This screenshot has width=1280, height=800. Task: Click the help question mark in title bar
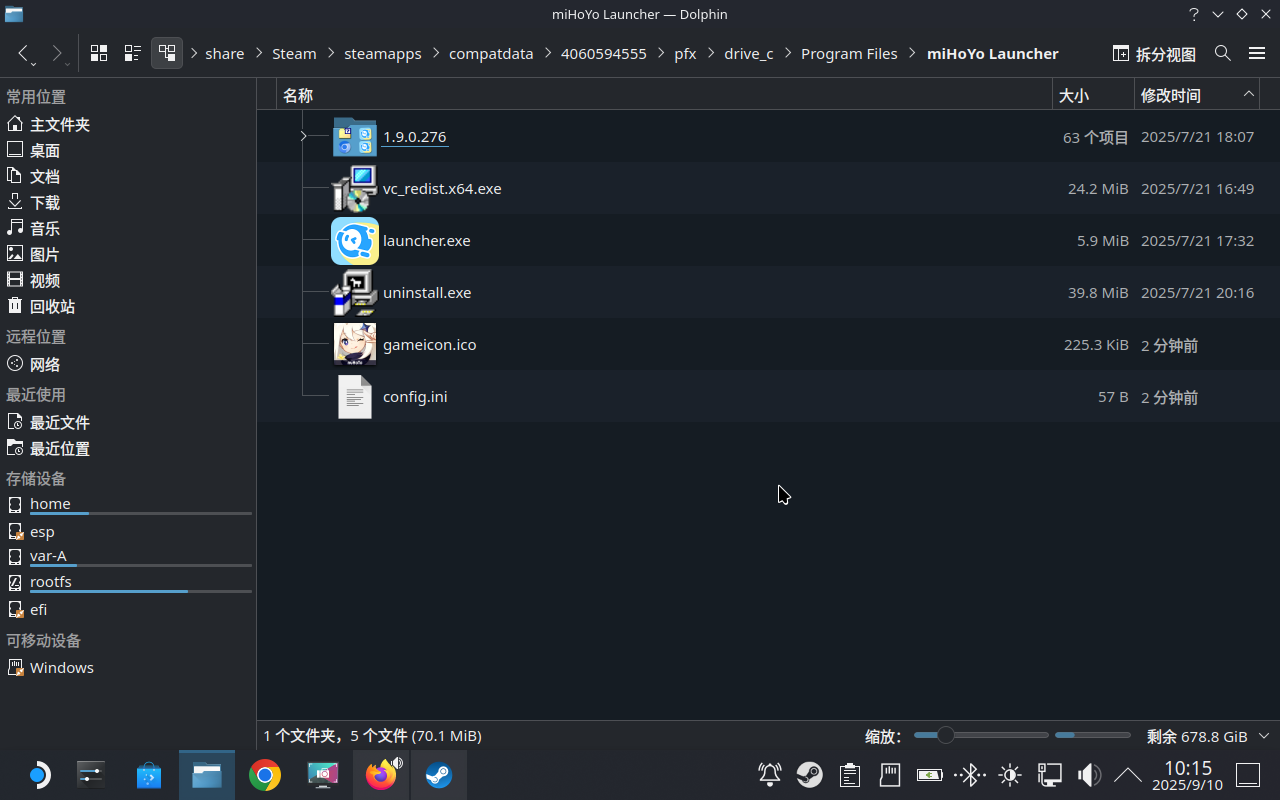click(x=1194, y=14)
